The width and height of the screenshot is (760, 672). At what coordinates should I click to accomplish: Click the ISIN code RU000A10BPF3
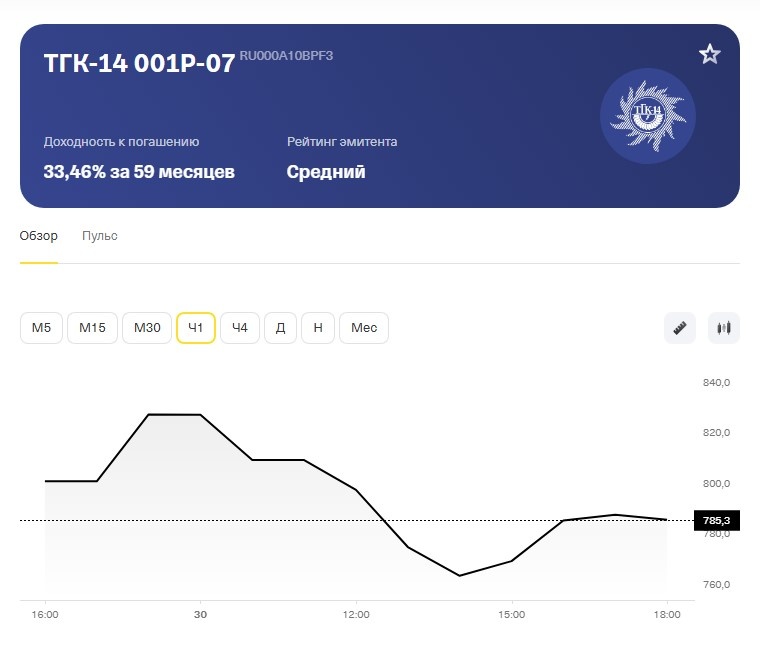(286, 56)
